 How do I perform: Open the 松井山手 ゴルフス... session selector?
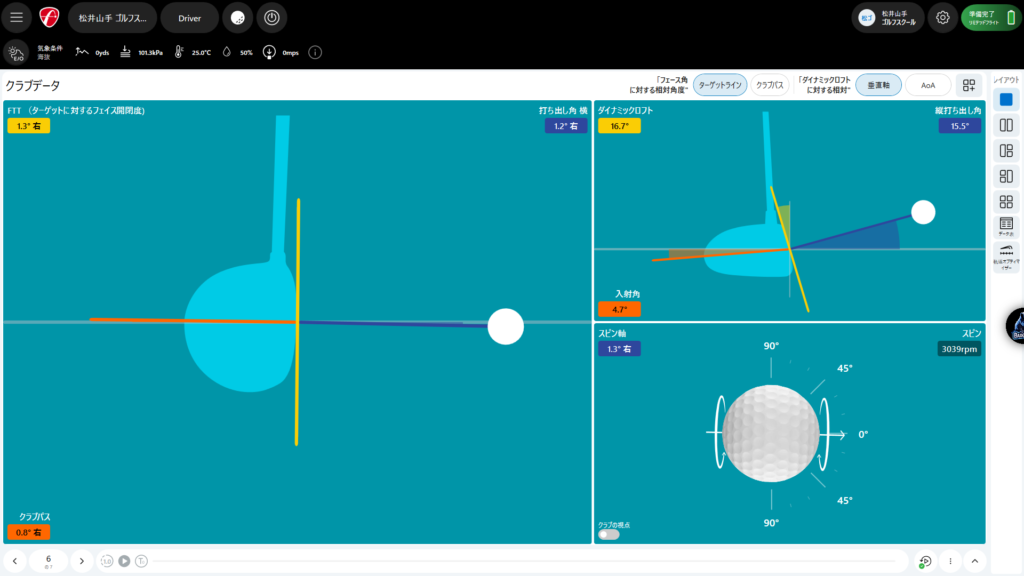click(x=112, y=18)
